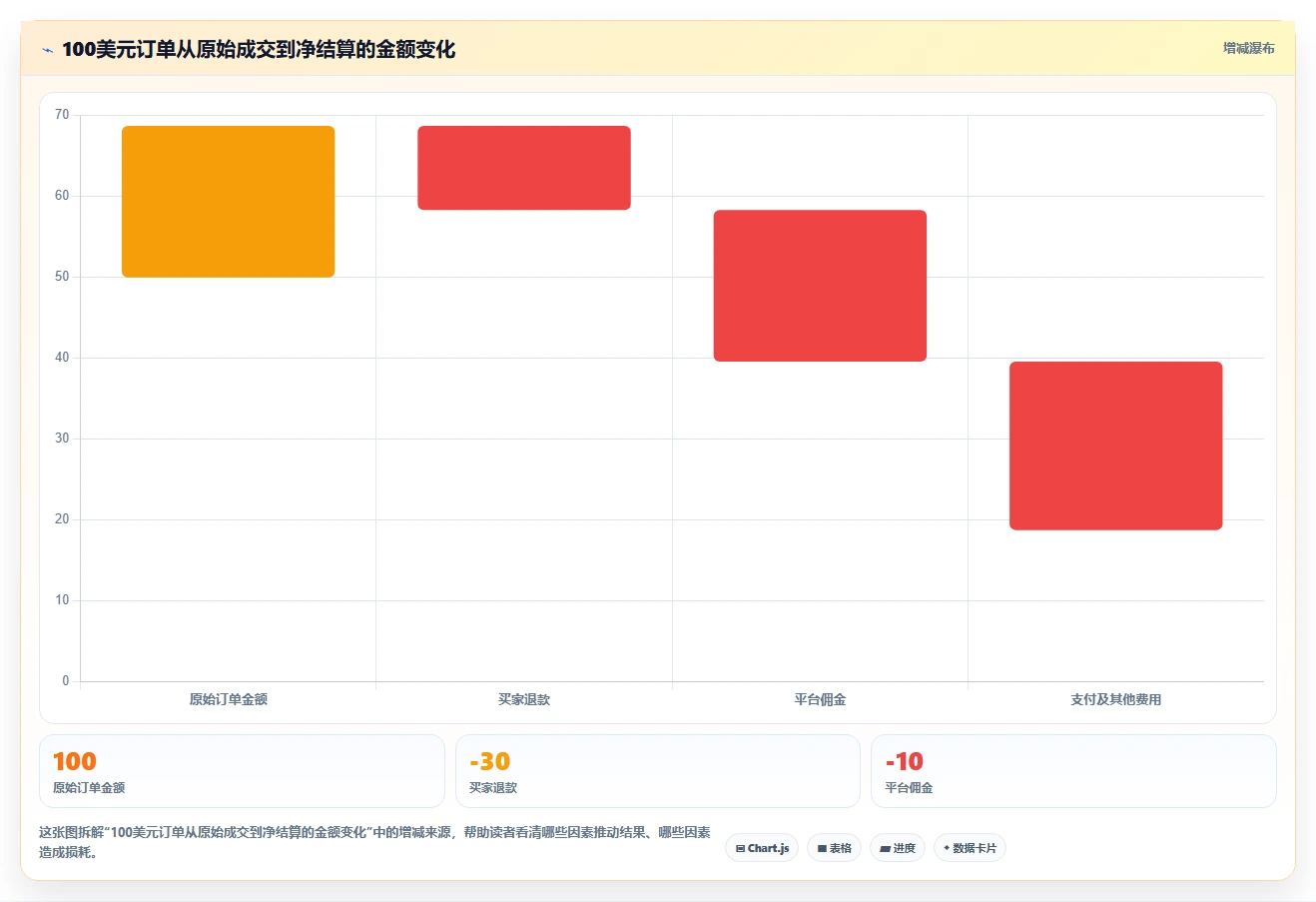The image size is (1316, 902).
Task: Click the 支付及其他费用 x-axis label
Action: [x=1116, y=699]
